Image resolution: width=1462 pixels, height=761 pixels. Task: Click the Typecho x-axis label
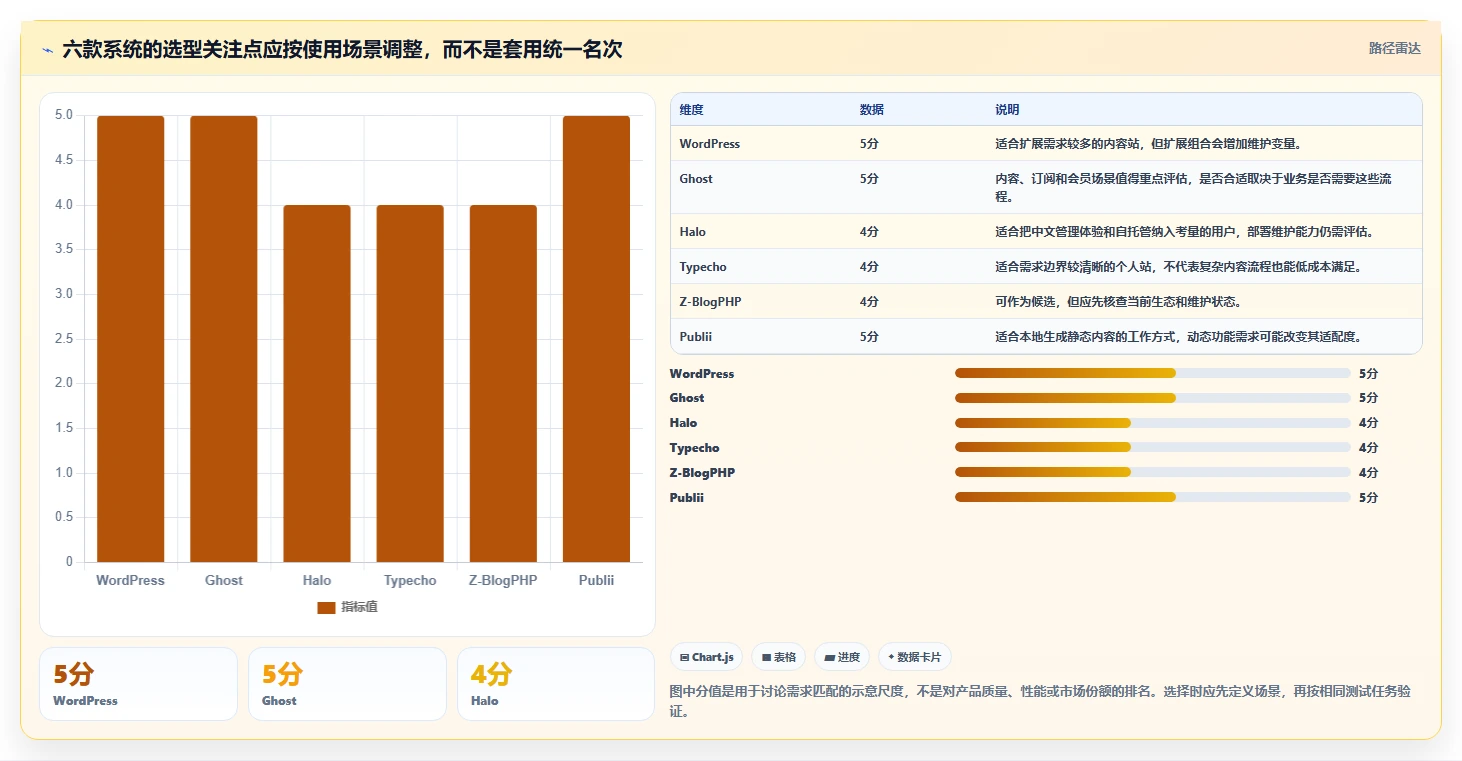click(x=410, y=580)
